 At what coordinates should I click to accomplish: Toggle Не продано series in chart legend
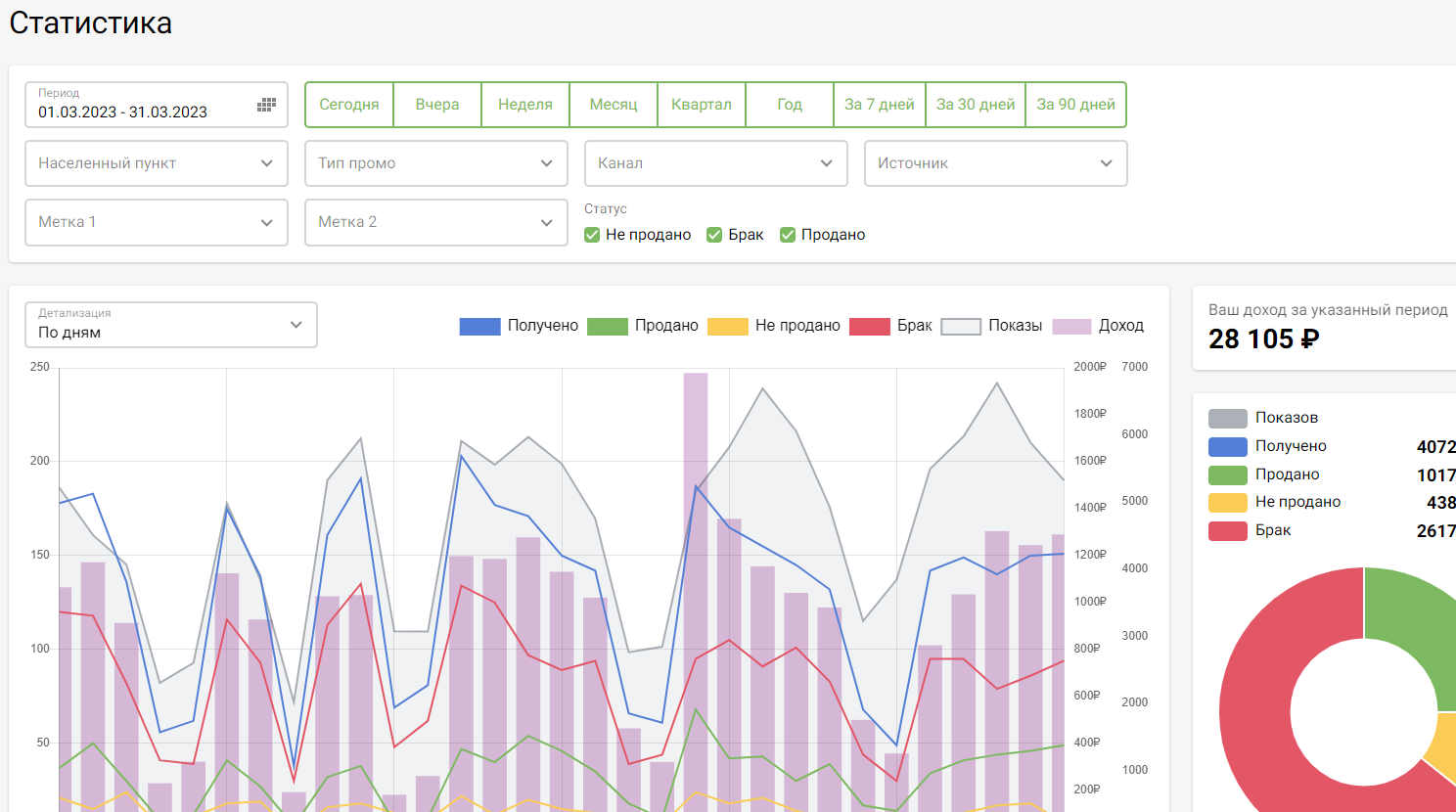pos(774,326)
